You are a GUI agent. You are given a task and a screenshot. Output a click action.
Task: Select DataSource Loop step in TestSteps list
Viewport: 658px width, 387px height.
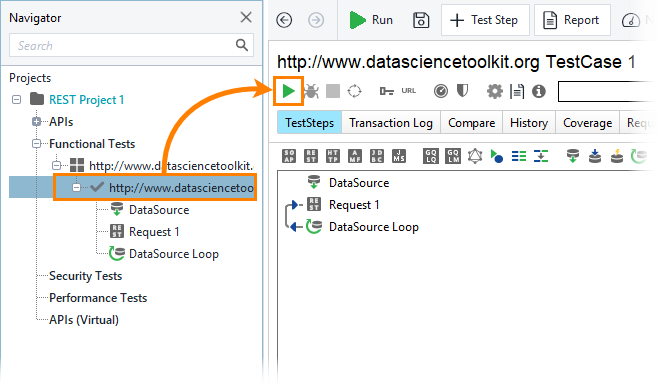click(373, 227)
